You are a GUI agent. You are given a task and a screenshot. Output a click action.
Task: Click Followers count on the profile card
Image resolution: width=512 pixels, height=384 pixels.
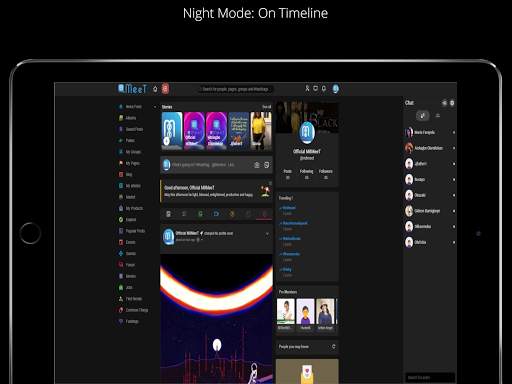[326, 174]
